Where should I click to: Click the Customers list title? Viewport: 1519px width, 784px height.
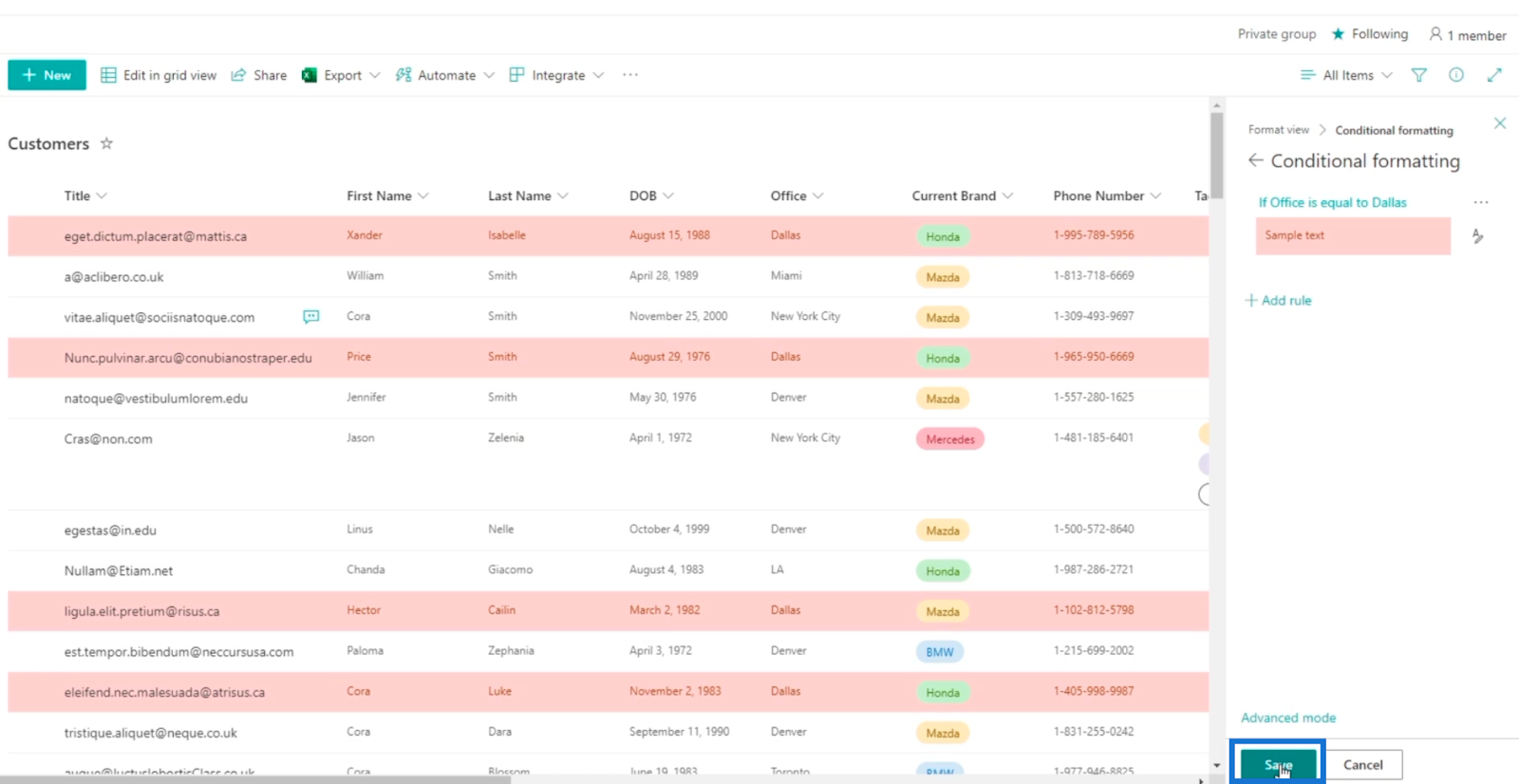click(x=48, y=143)
